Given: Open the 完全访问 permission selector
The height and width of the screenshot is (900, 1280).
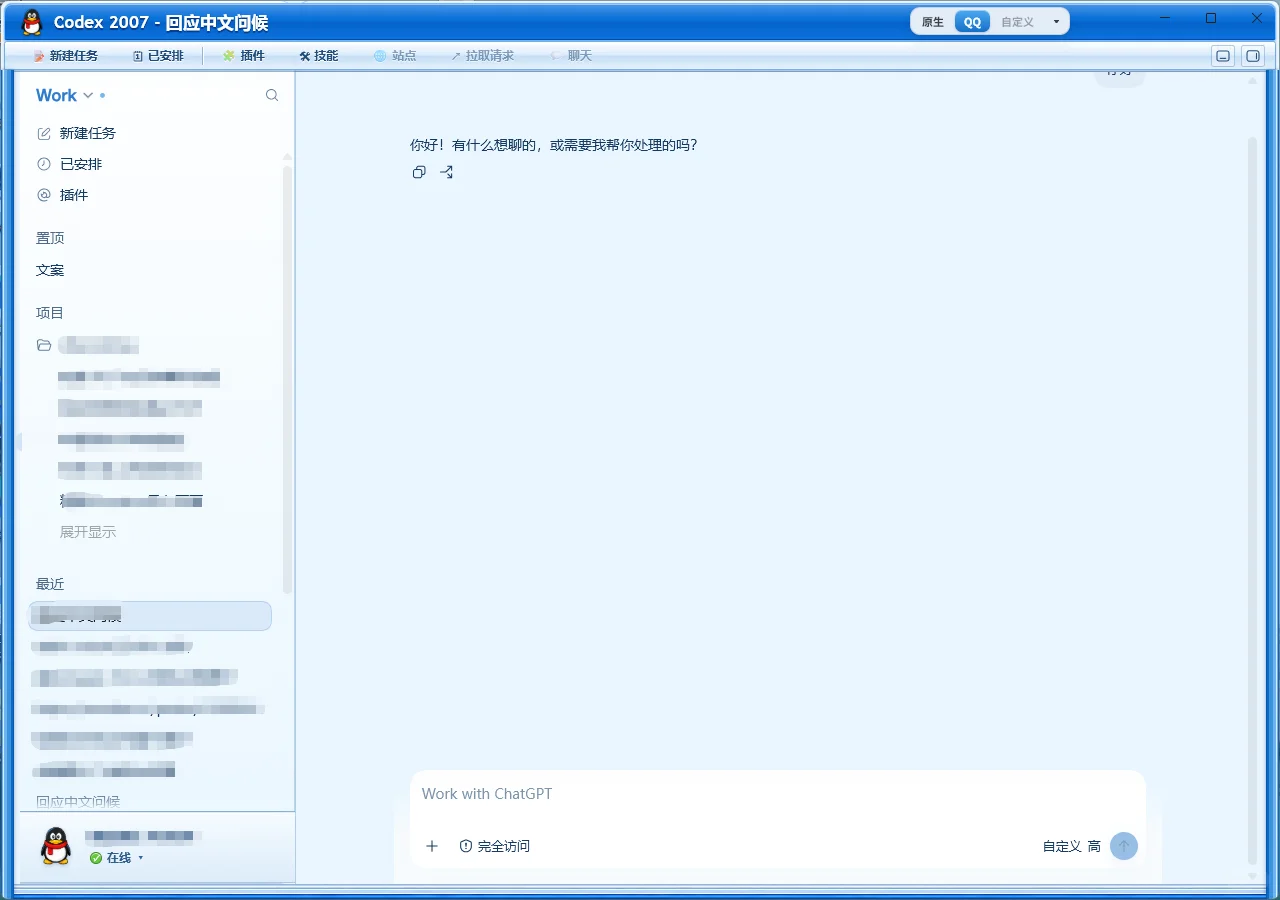Looking at the screenshot, I should pos(495,846).
